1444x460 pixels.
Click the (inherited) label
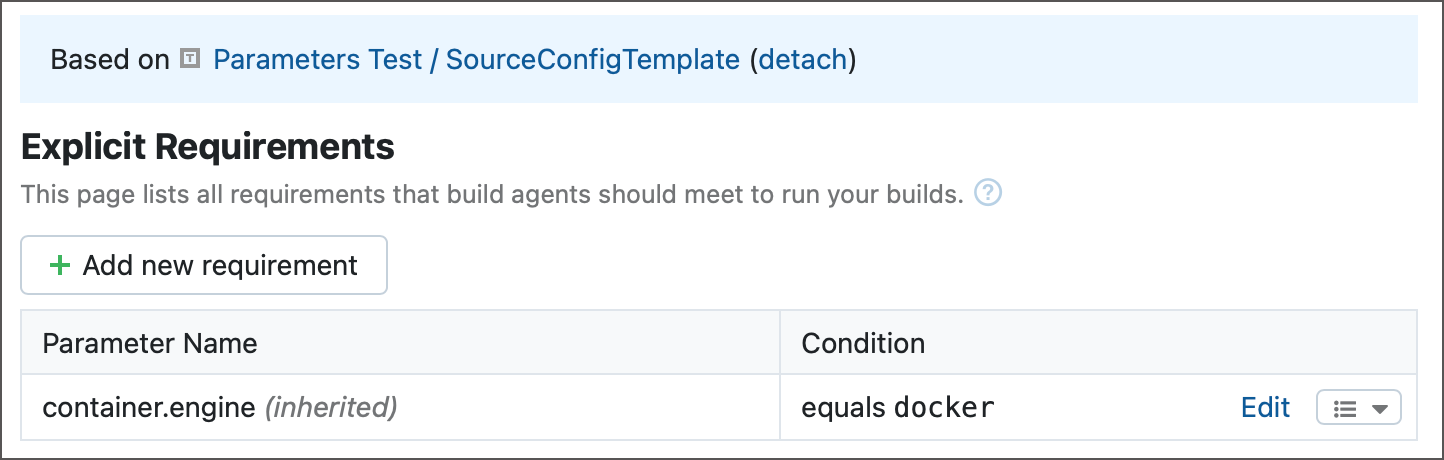(331, 407)
